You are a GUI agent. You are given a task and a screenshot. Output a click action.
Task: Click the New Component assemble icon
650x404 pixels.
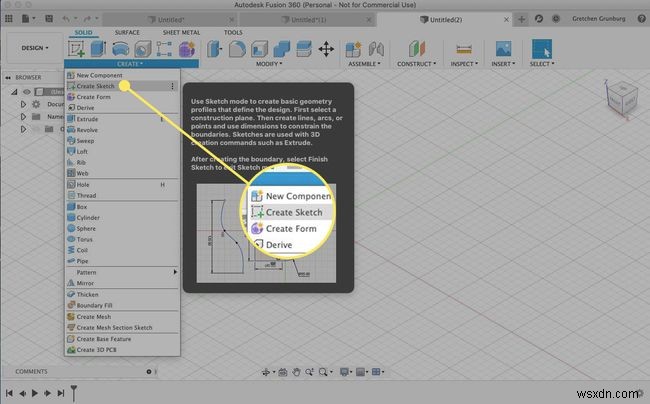[x=353, y=49]
